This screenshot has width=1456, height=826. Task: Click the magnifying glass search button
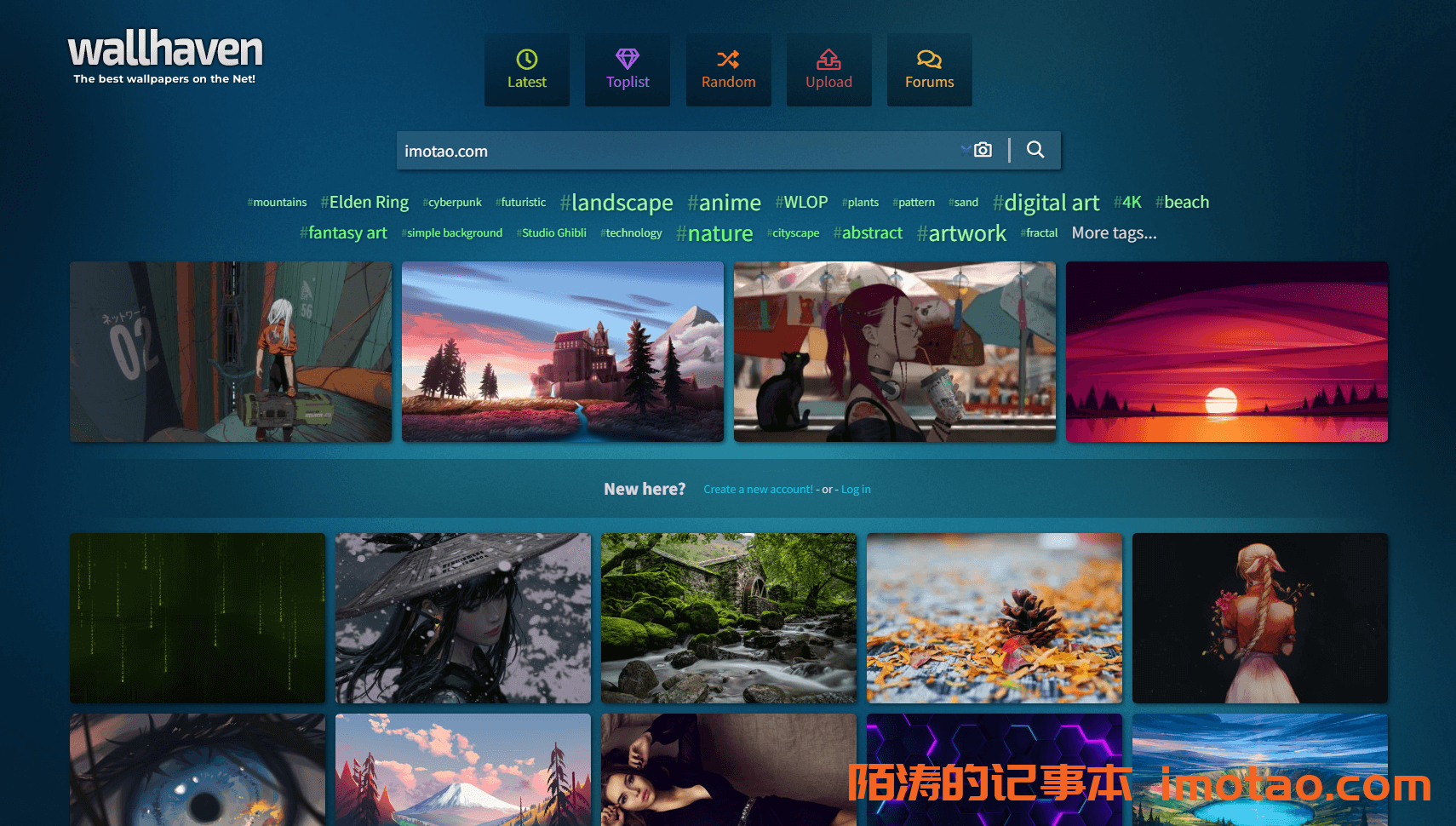(x=1035, y=150)
